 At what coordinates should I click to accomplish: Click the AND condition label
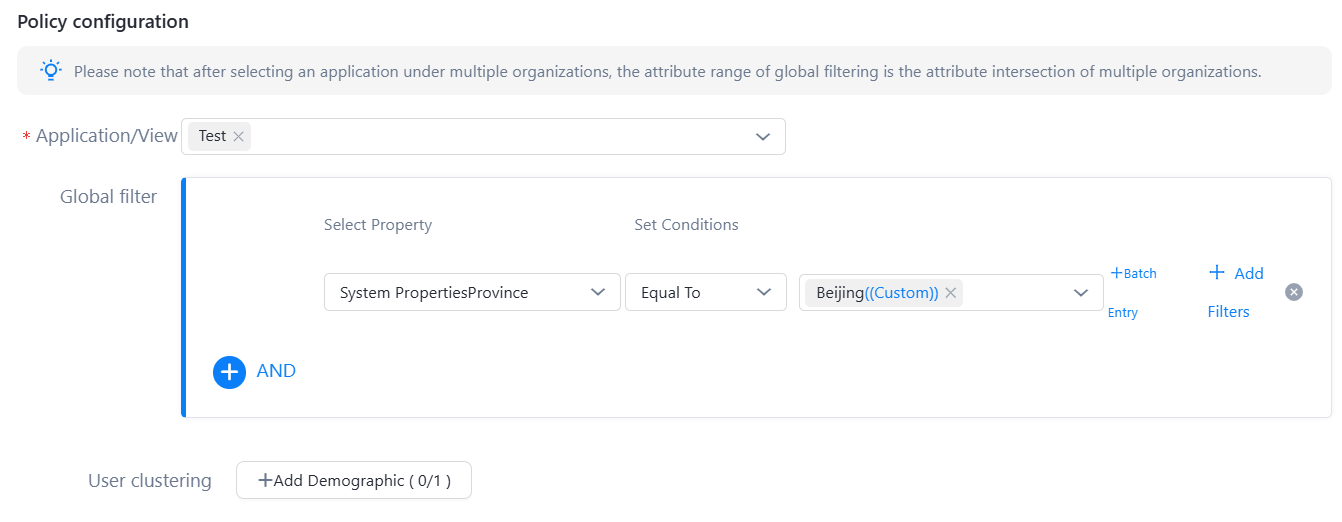(x=276, y=371)
